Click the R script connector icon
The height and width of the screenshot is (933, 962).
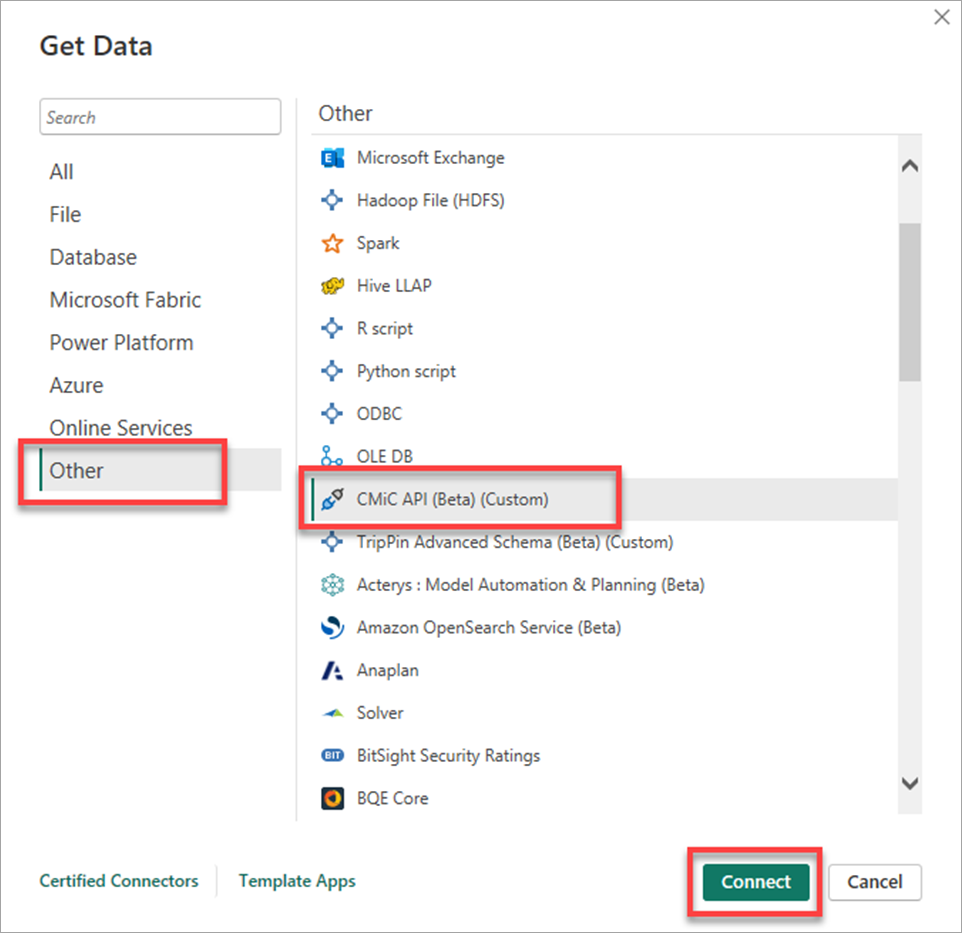332,328
